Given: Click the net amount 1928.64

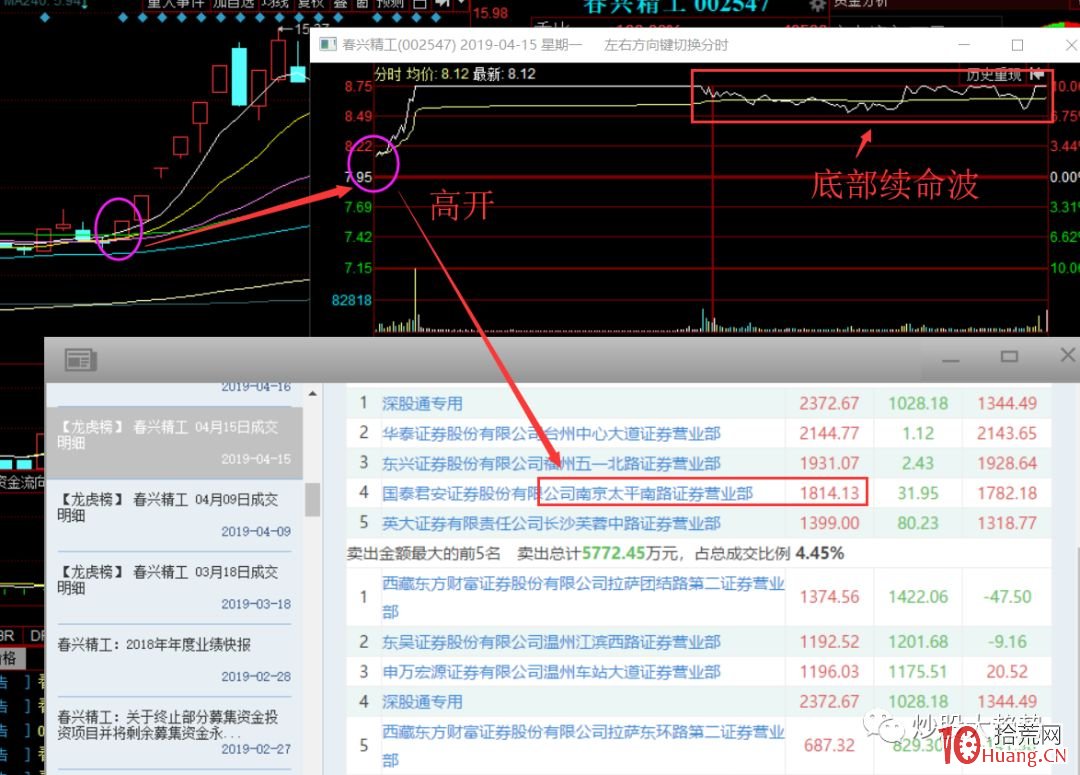Looking at the screenshot, I should pos(1006,464).
